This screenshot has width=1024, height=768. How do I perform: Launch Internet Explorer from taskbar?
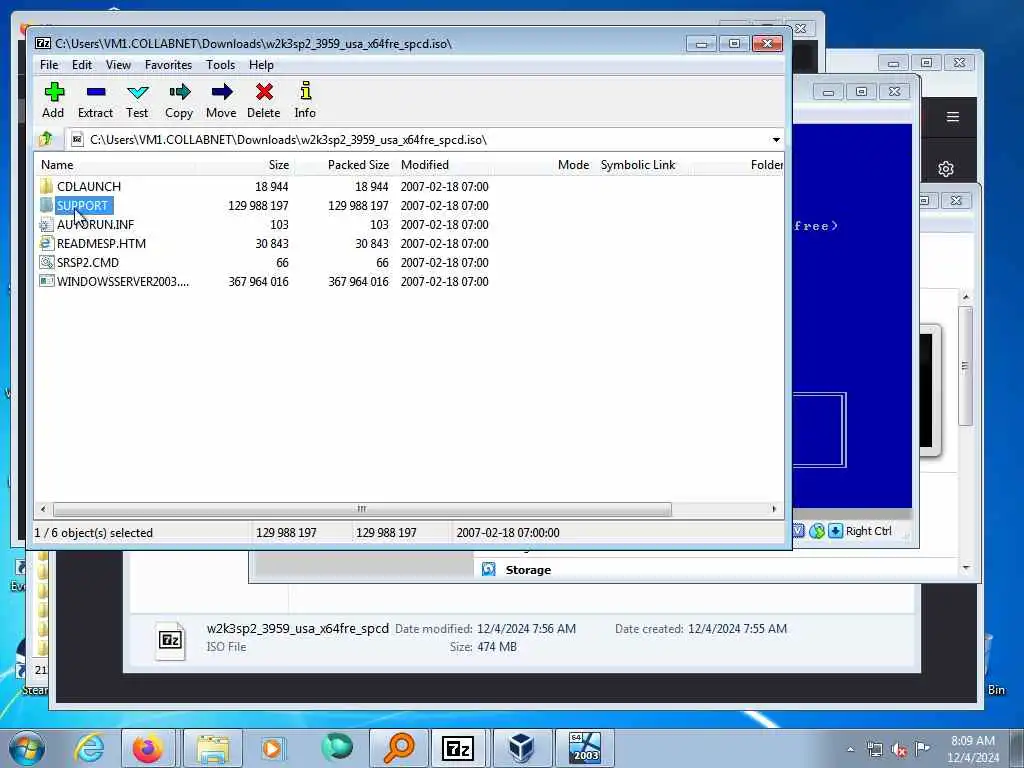point(89,748)
